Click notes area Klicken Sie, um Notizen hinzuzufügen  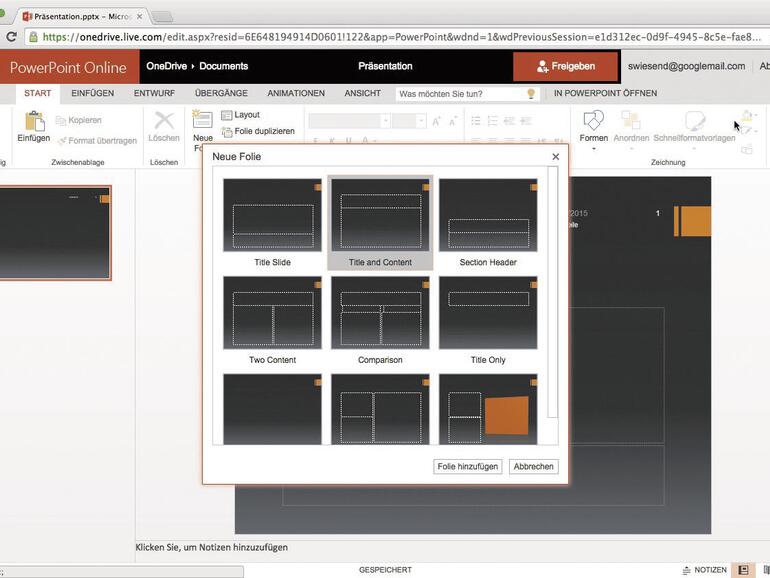212,548
